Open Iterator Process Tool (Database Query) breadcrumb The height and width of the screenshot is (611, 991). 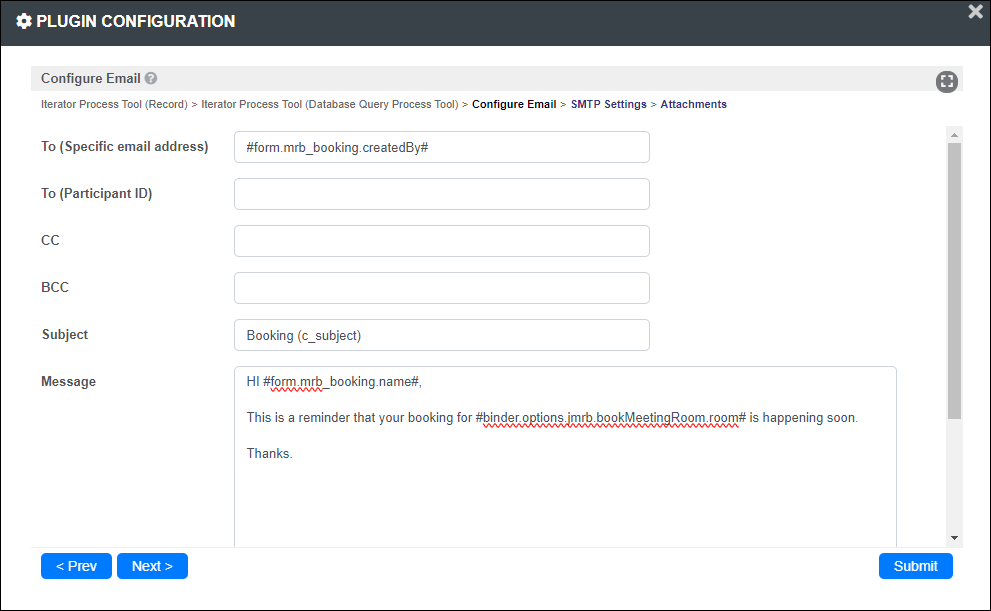click(329, 104)
